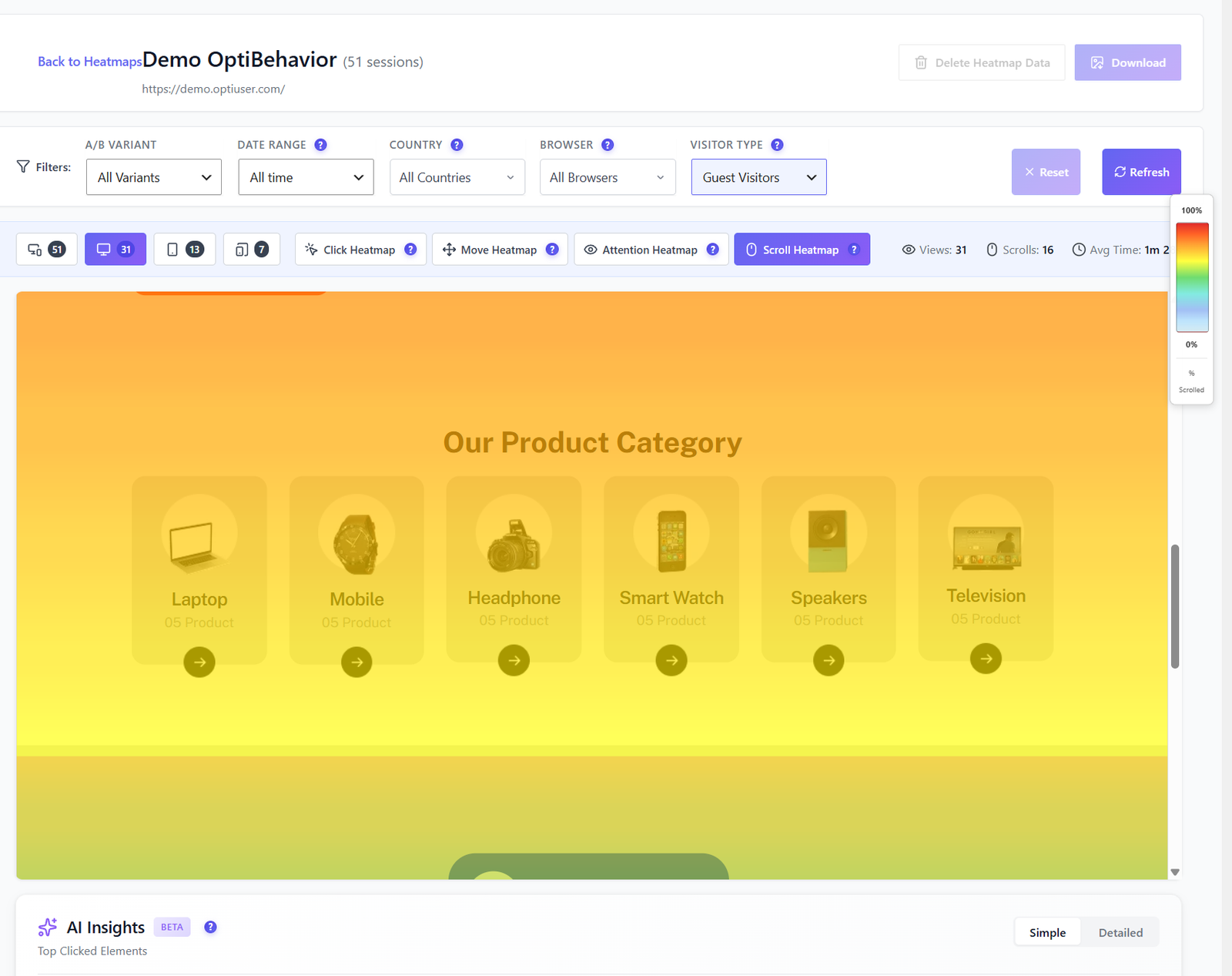Click the Date Range help question icon
This screenshot has width=1232, height=976.
[x=321, y=145]
